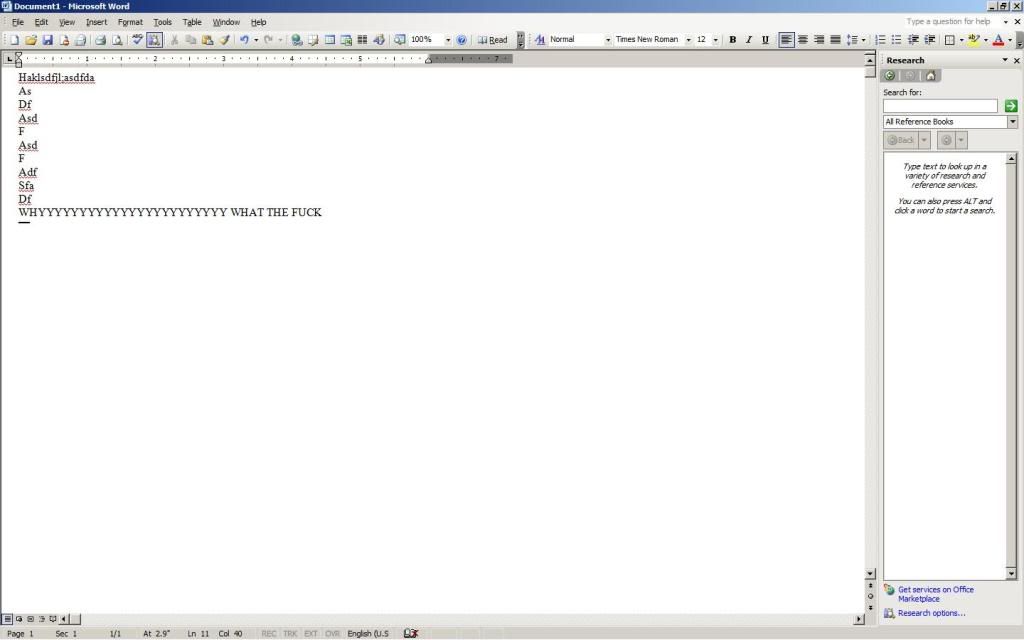This screenshot has height=640, width=1024.
Task: Insert a table using the toolbar icon
Action: coord(329,40)
